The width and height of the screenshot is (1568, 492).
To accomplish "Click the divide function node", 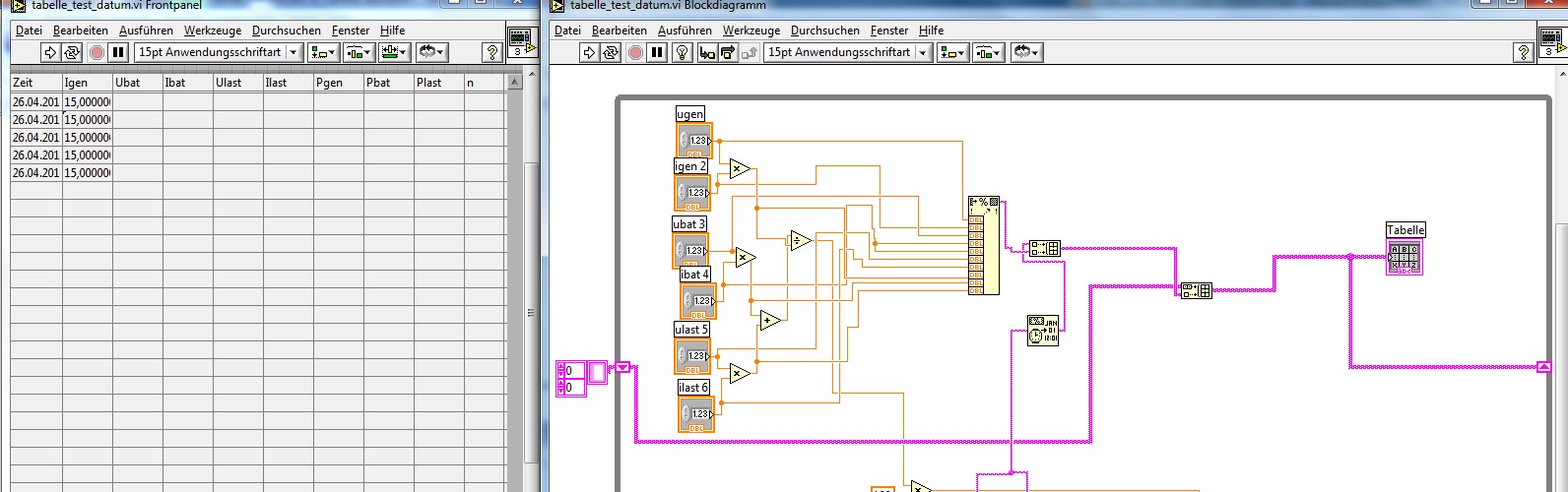I will (x=800, y=241).
